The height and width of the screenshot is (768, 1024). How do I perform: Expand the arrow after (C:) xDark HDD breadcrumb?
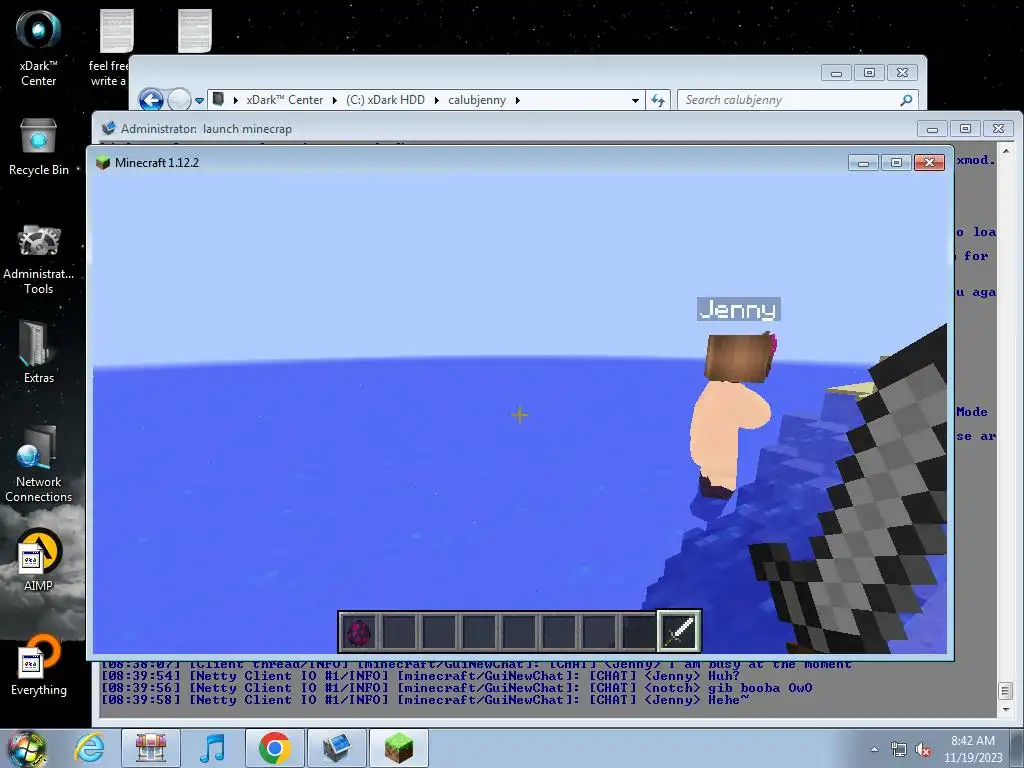point(436,100)
